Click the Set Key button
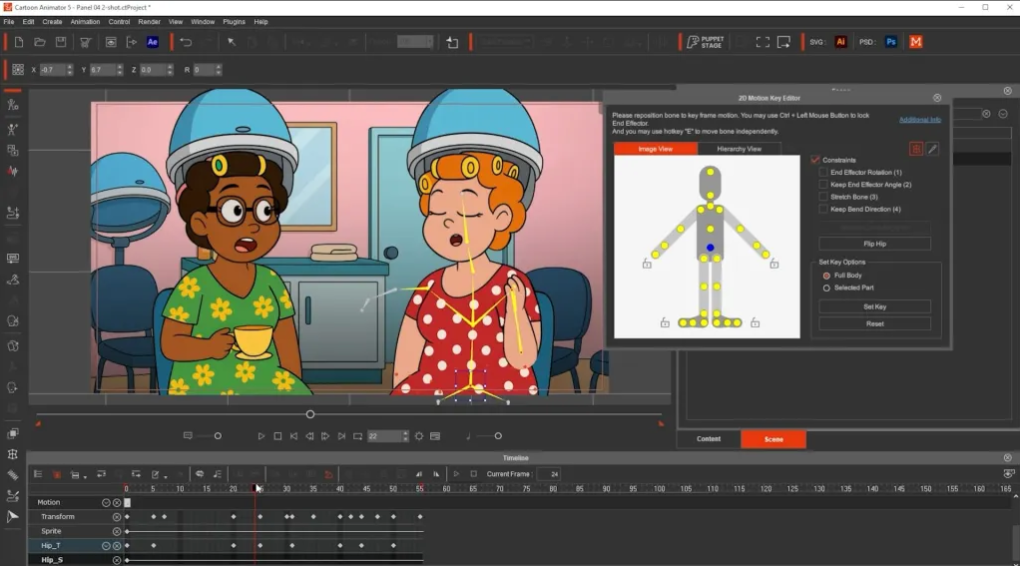Image resolution: width=1020 pixels, height=566 pixels. point(874,306)
